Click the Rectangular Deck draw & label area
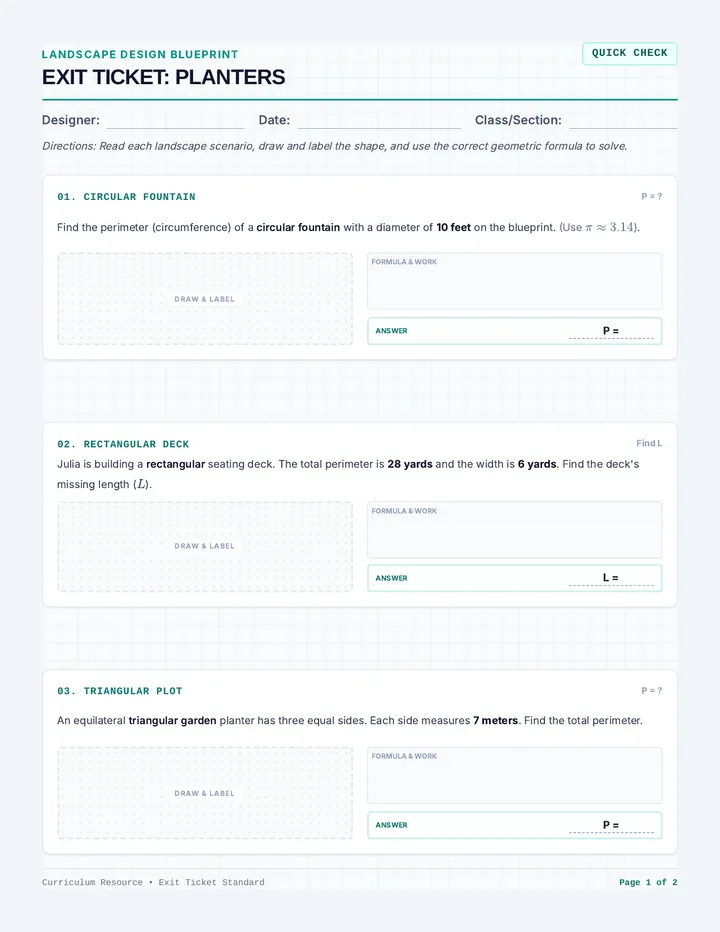 [x=205, y=547]
